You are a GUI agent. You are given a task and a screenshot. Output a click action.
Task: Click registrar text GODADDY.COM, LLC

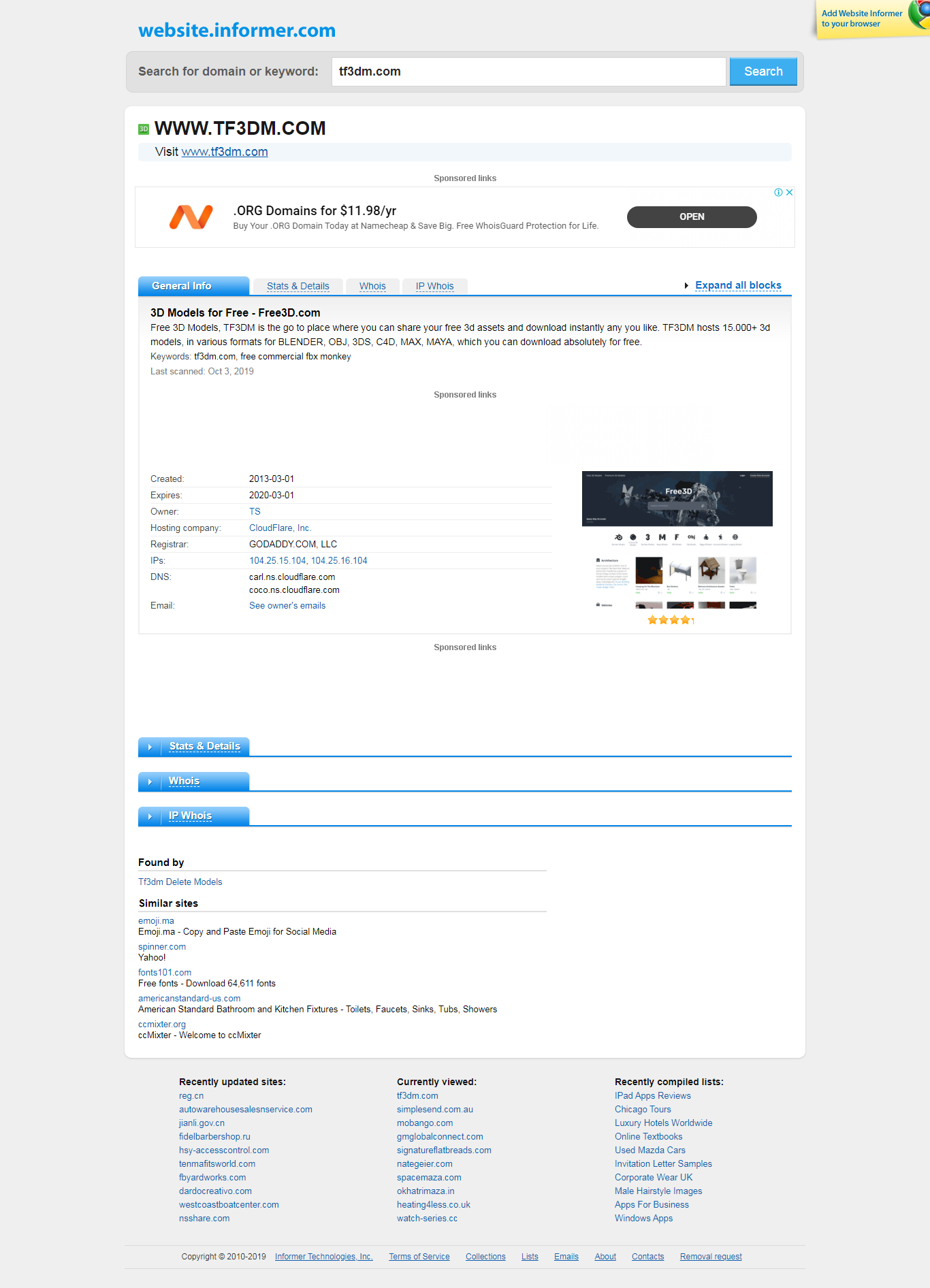[x=293, y=545]
